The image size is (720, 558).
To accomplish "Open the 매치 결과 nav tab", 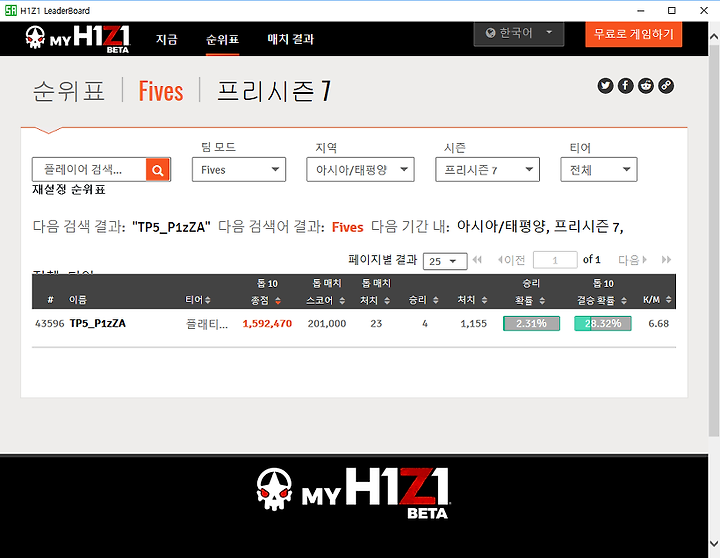I will click(x=291, y=39).
